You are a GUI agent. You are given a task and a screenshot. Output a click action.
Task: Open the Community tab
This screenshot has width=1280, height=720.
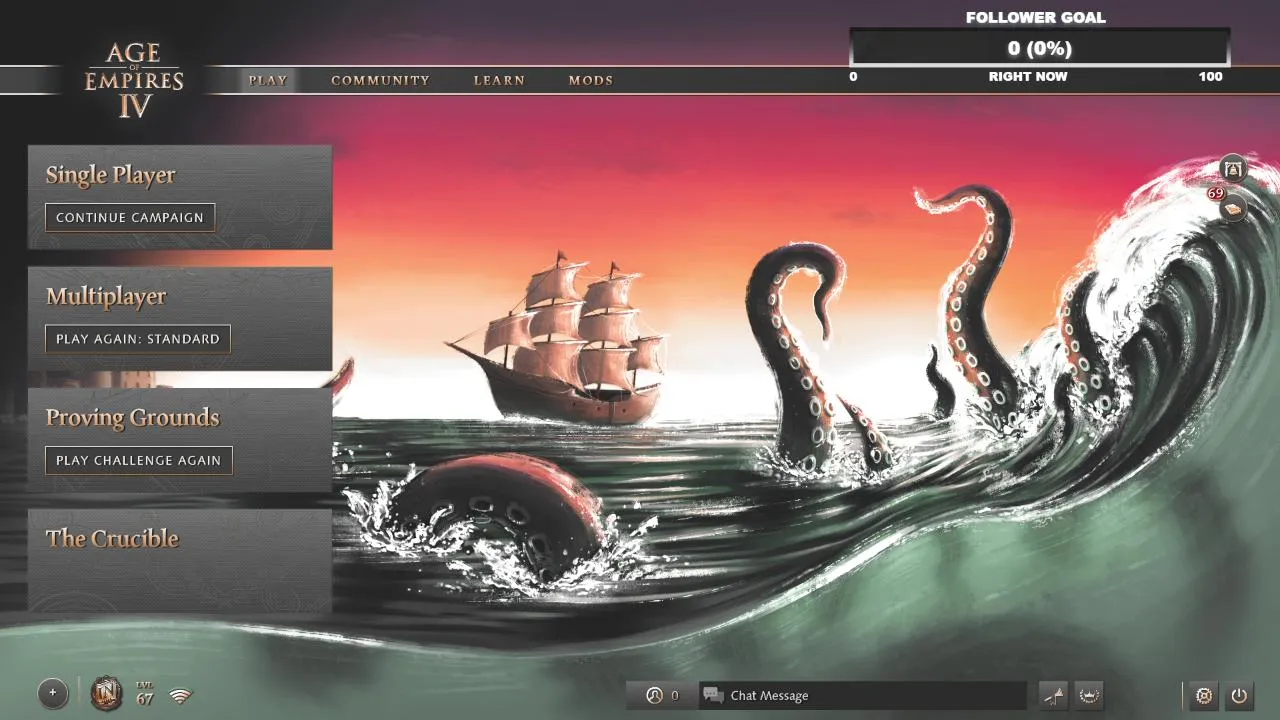click(x=380, y=80)
